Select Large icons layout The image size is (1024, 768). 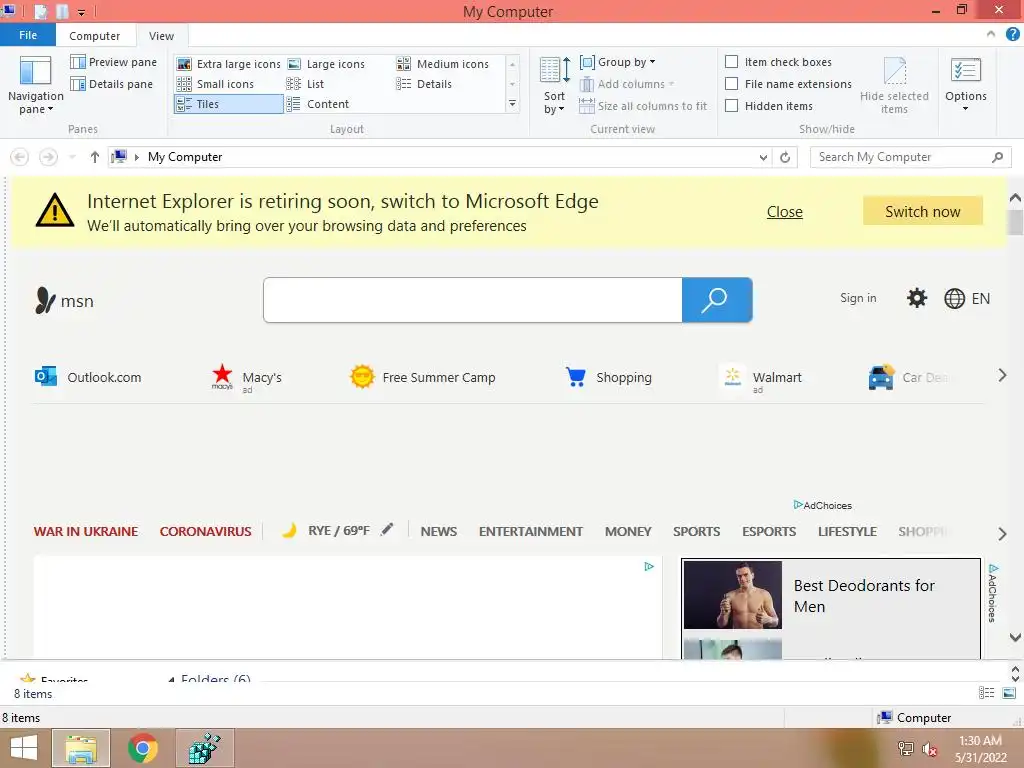(x=327, y=64)
